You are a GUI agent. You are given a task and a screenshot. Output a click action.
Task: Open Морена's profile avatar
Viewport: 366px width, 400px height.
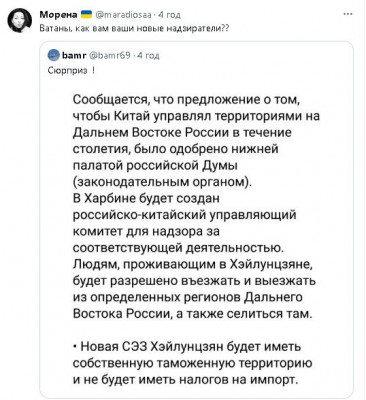pos(19,20)
